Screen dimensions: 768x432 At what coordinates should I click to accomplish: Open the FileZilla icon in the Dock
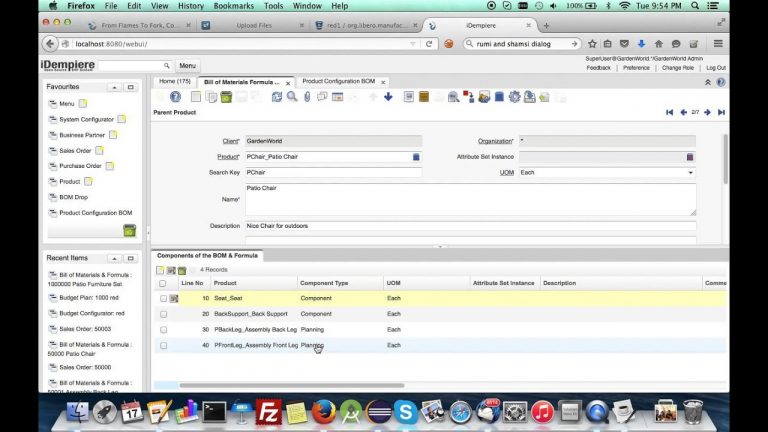click(268, 411)
